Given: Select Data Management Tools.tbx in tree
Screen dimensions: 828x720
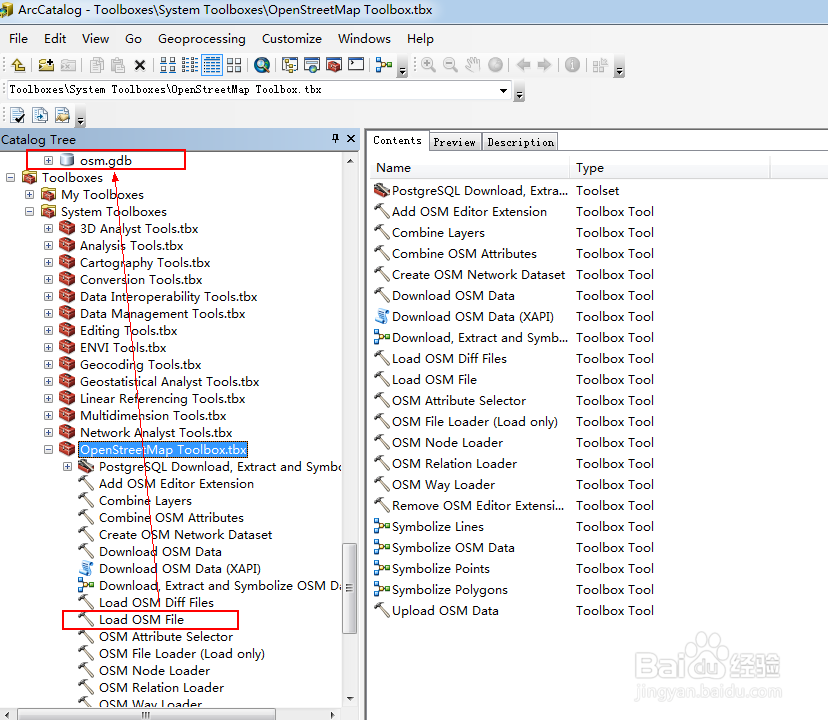Looking at the screenshot, I should coord(162,314).
